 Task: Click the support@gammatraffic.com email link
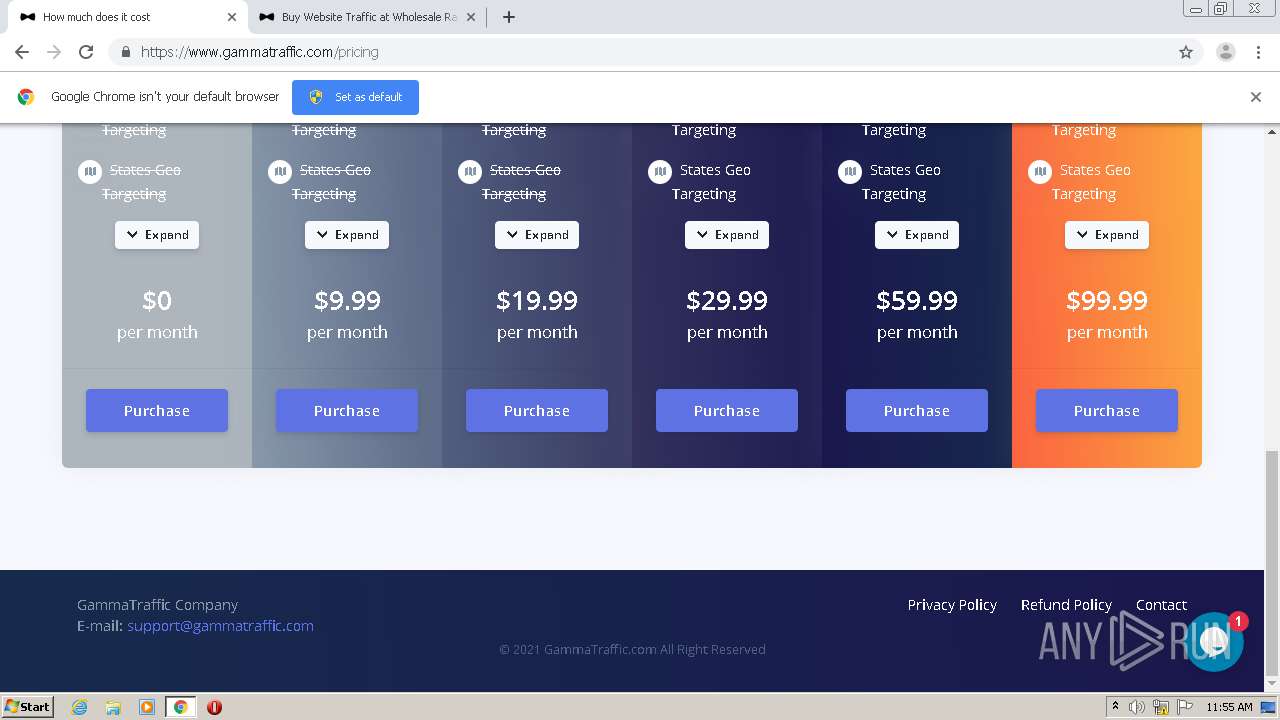coord(220,626)
